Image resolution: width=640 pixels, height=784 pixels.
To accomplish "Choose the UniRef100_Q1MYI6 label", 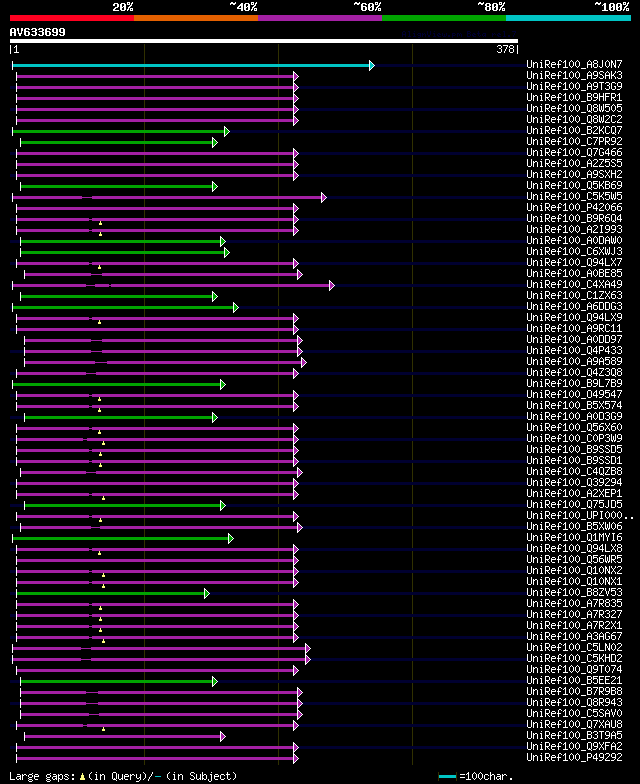I will point(574,538).
